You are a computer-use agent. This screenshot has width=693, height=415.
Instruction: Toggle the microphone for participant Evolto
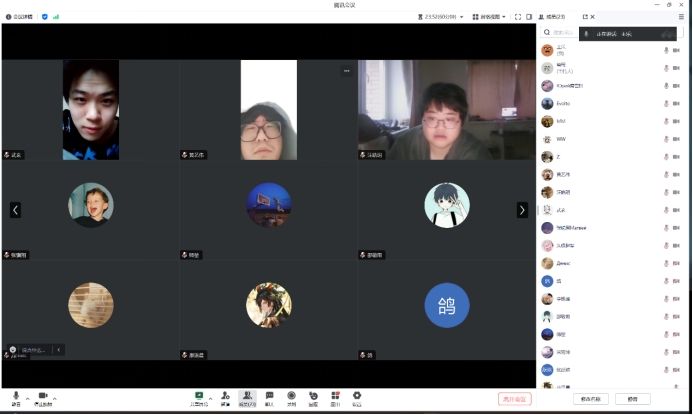coord(665,103)
